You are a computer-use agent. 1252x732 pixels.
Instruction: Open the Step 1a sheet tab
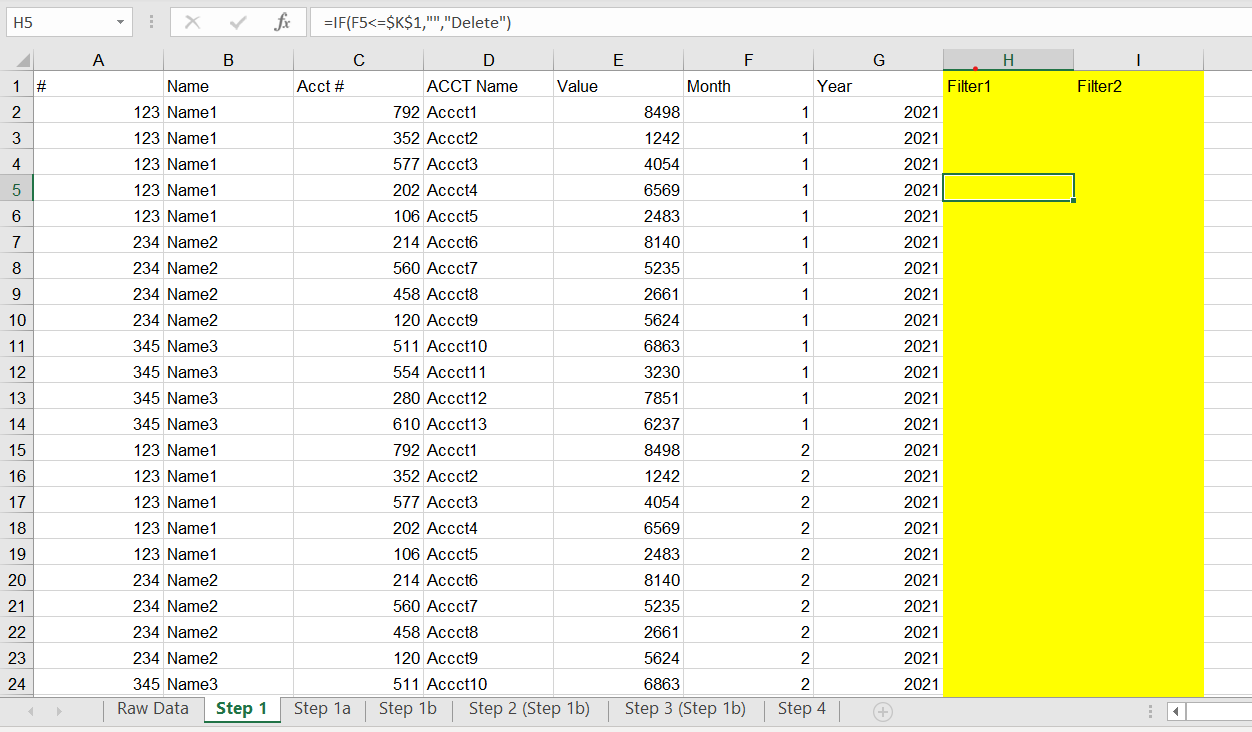pyautogui.click(x=322, y=709)
